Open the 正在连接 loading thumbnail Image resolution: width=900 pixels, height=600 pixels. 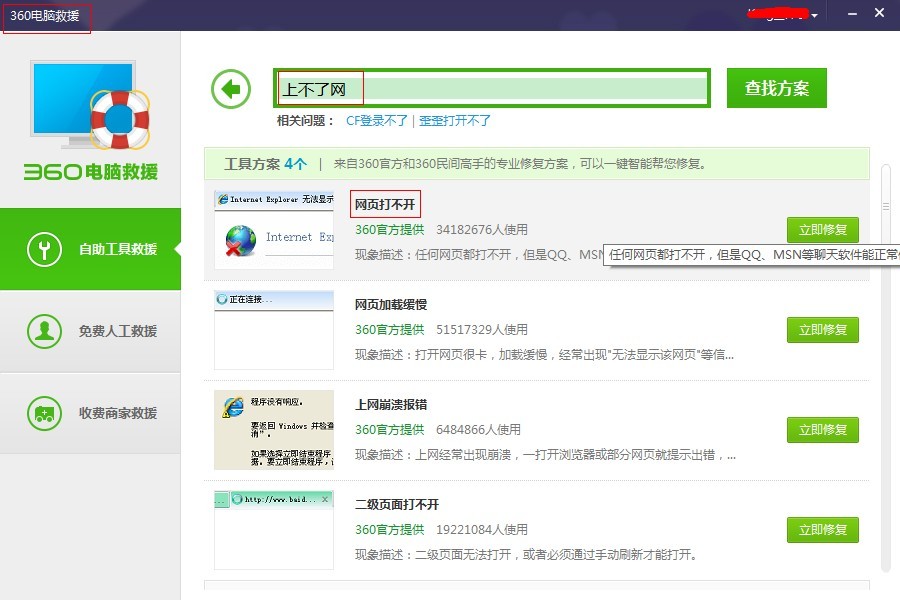(x=274, y=330)
